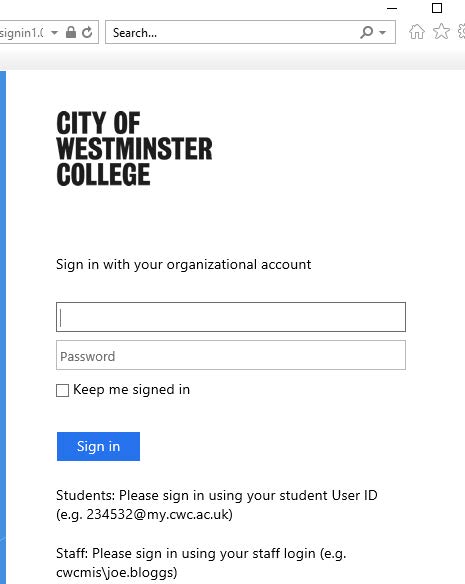This screenshot has height=584, width=465.
Task: Refresh the page using the reload icon
Action: 87,32
